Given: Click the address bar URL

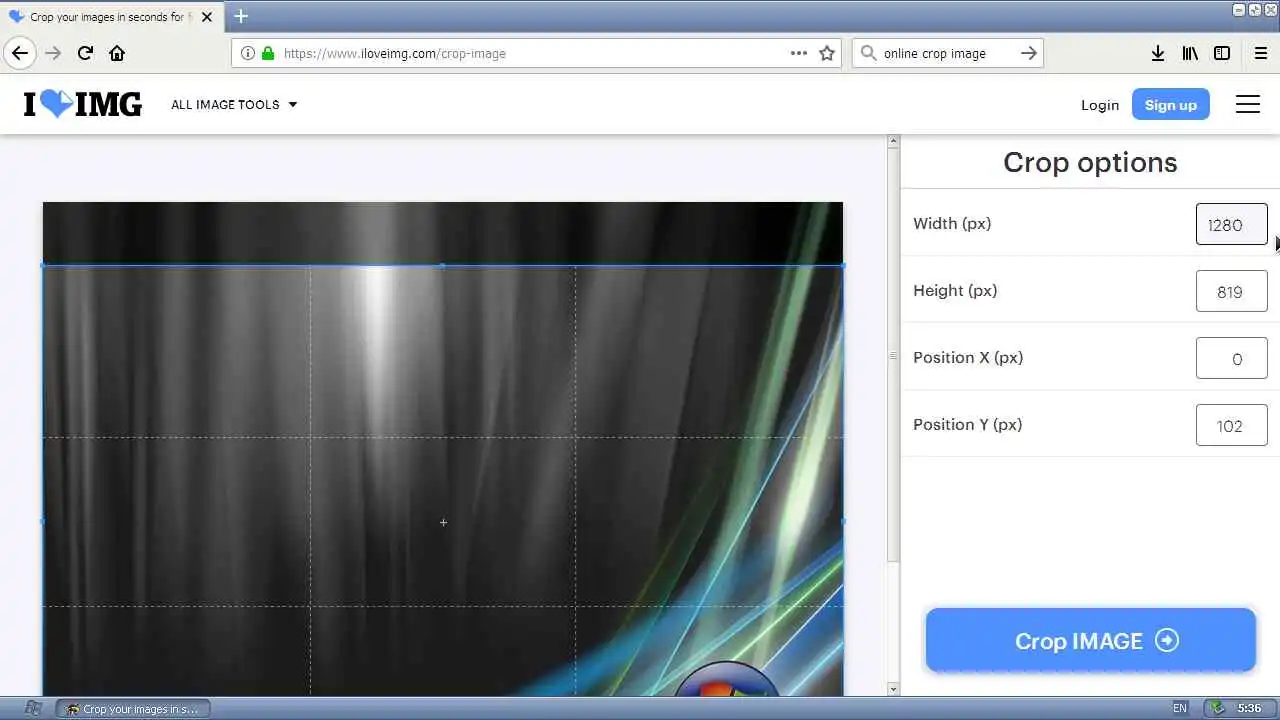Looking at the screenshot, I should tap(395, 53).
